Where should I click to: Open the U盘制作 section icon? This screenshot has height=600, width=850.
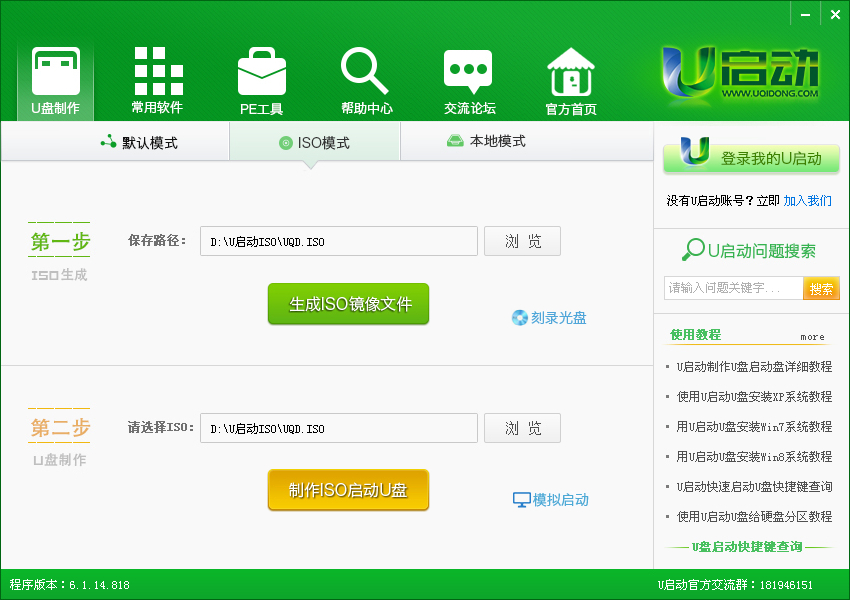pyautogui.click(x=56, y=71)
